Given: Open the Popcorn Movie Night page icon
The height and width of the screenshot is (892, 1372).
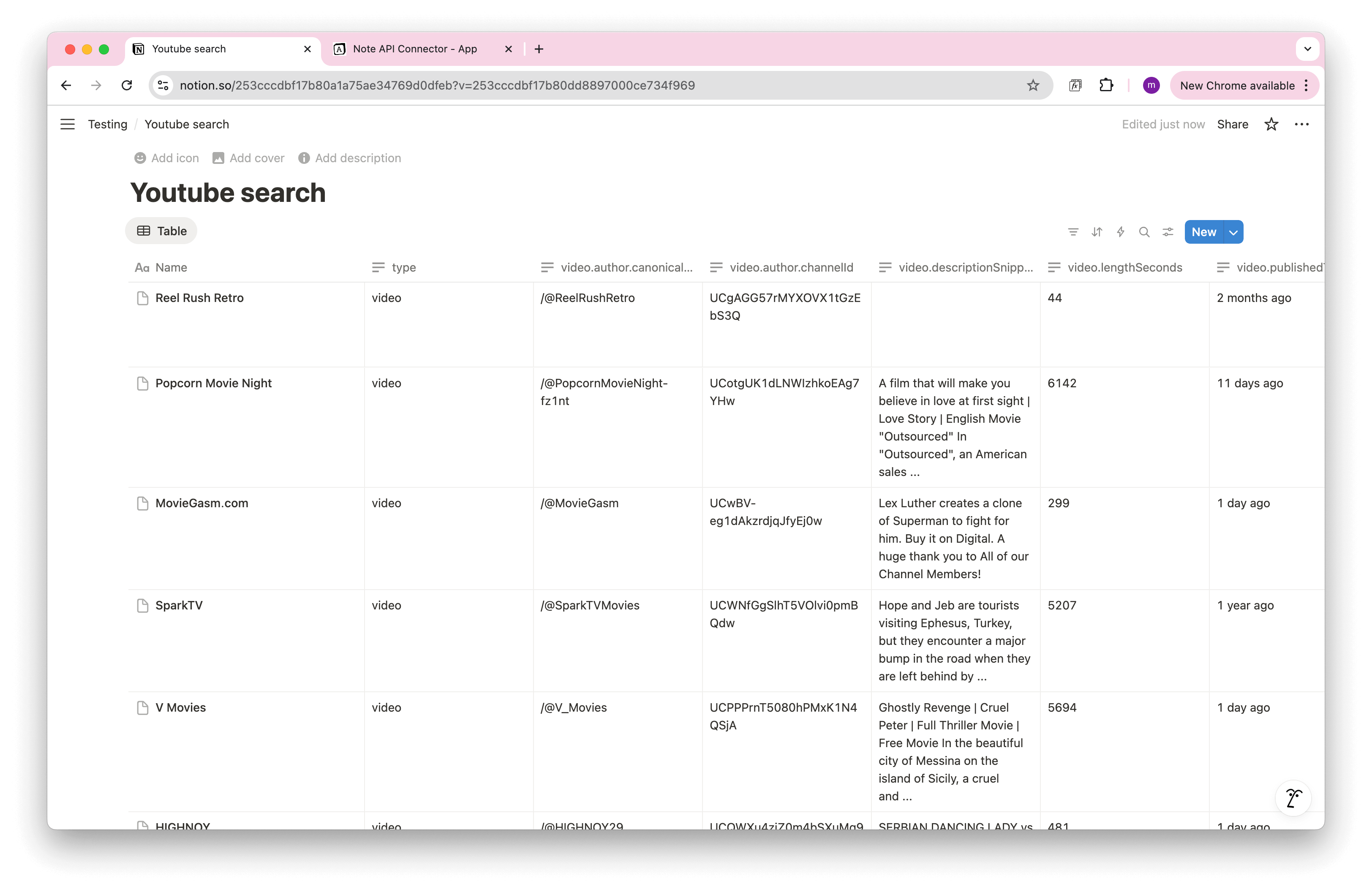Looking at the screenshot, I should tap(142, 383).
